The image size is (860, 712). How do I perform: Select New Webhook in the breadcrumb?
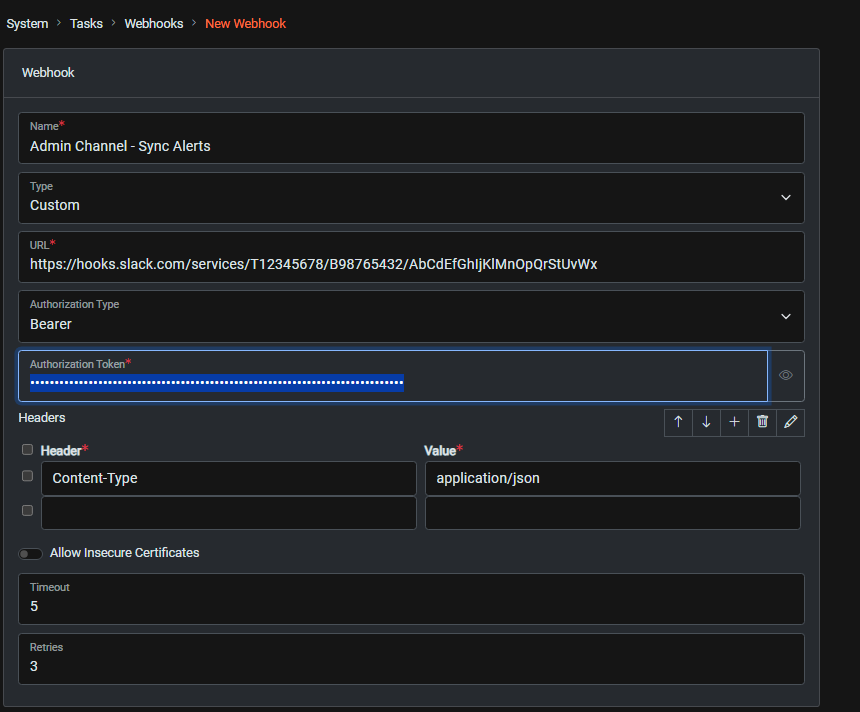point(245,23)
